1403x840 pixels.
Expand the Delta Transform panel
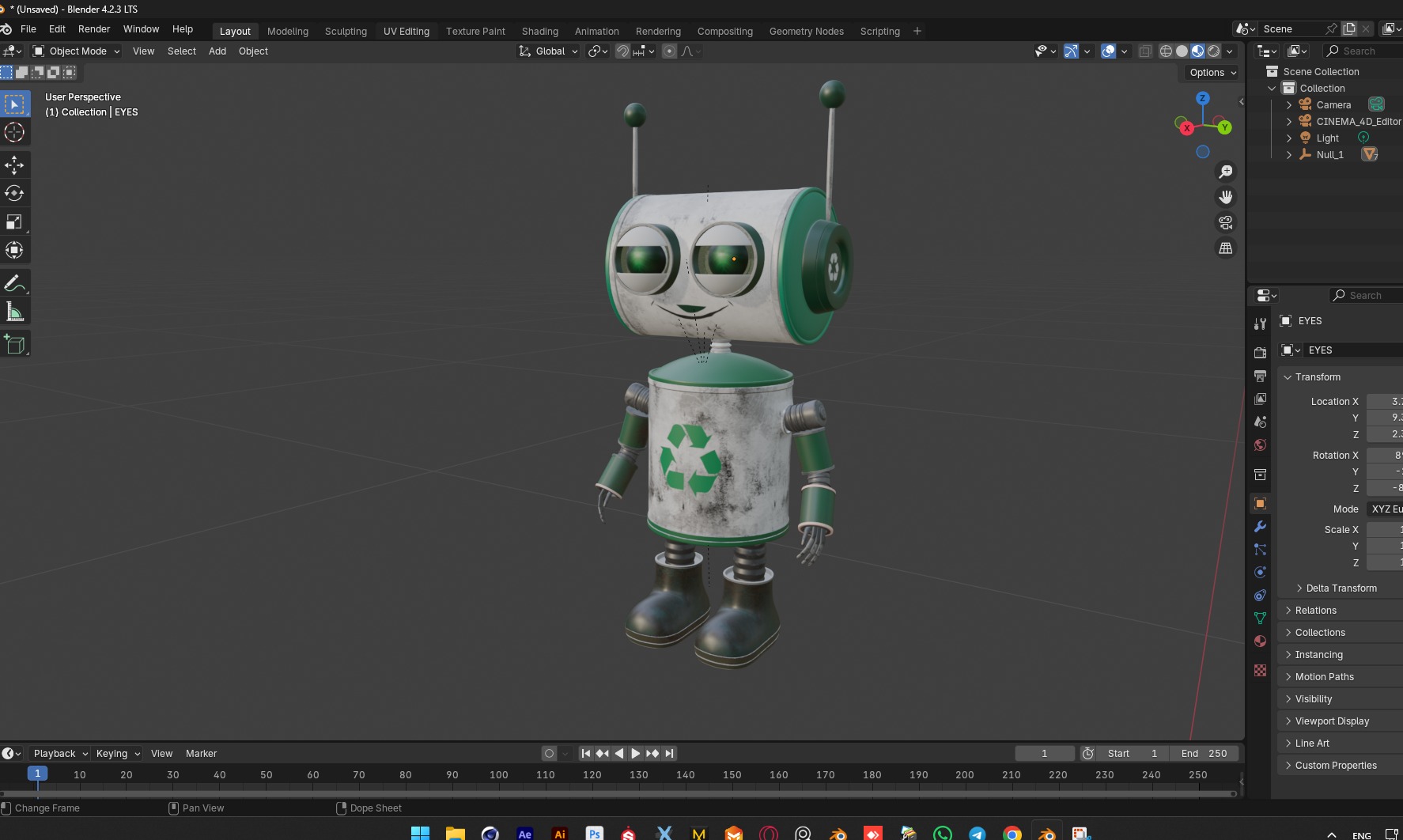coord(1299,588)
